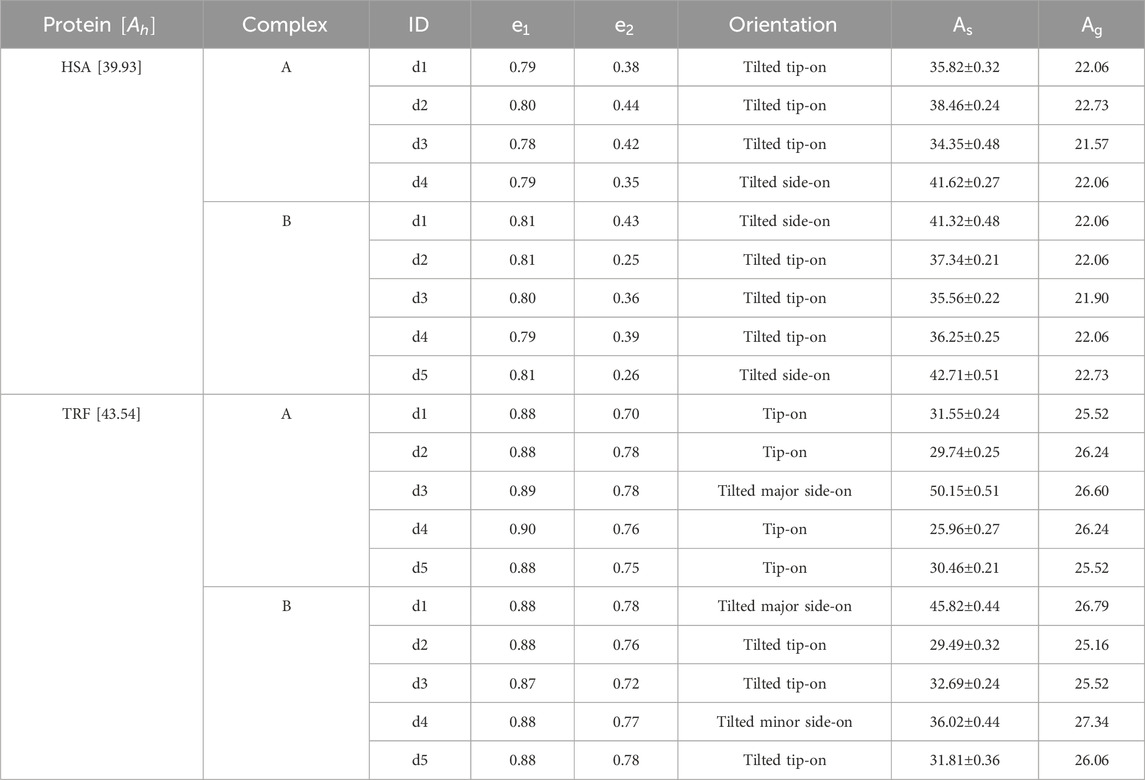Select the TRF [43.54] protein cell

102,414
